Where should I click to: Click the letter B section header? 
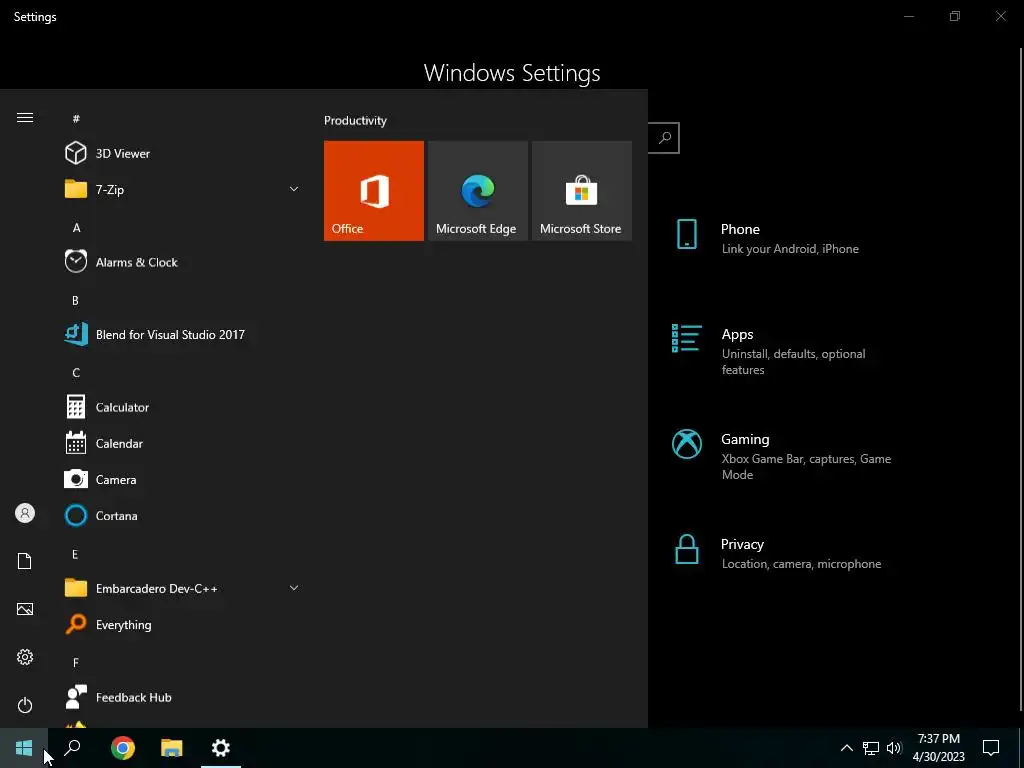pyautogui.click(x=75, y=300)
